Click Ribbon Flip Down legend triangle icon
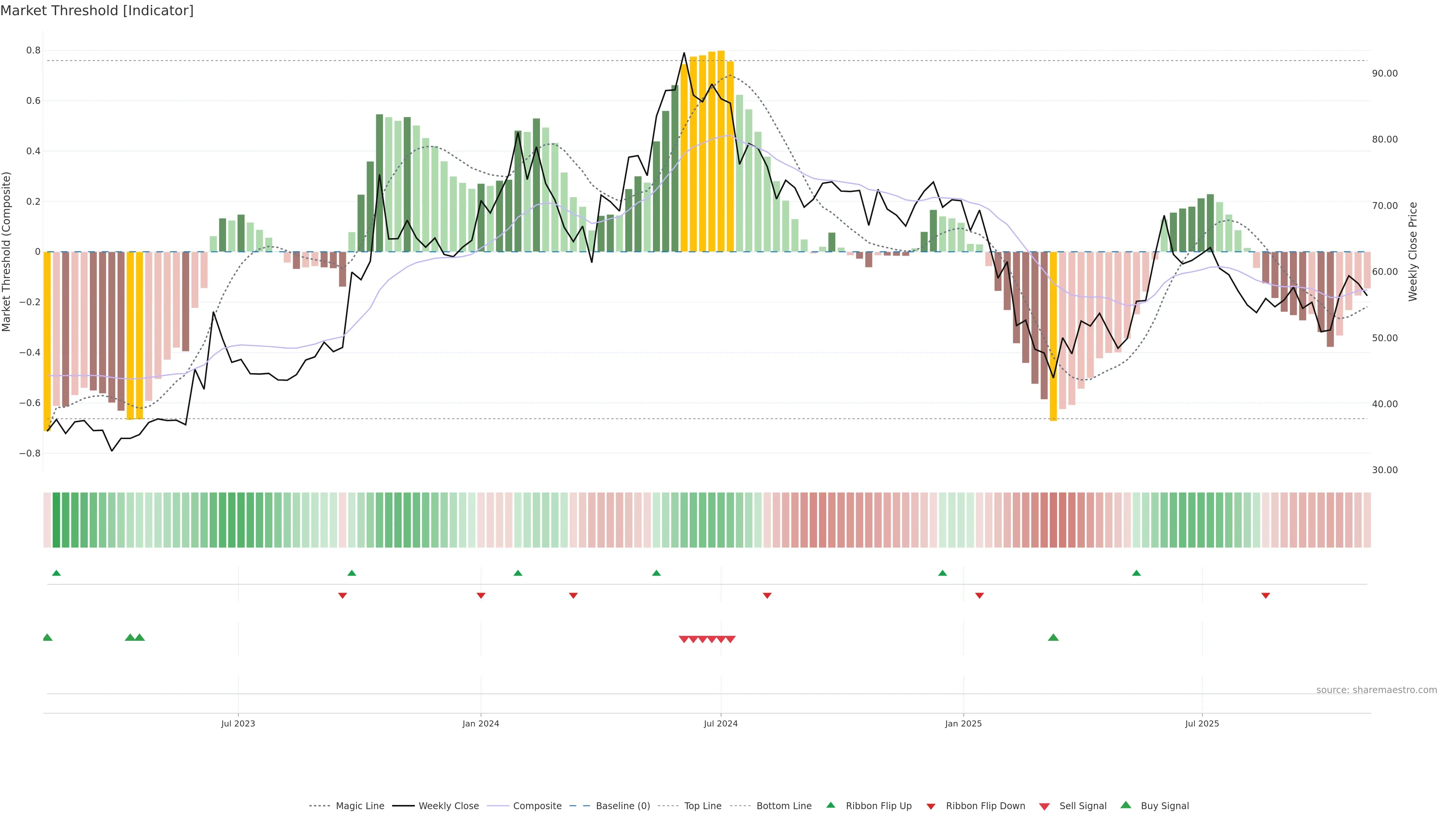The width and height of the screenshot is (1456, 819). [931, 806]
